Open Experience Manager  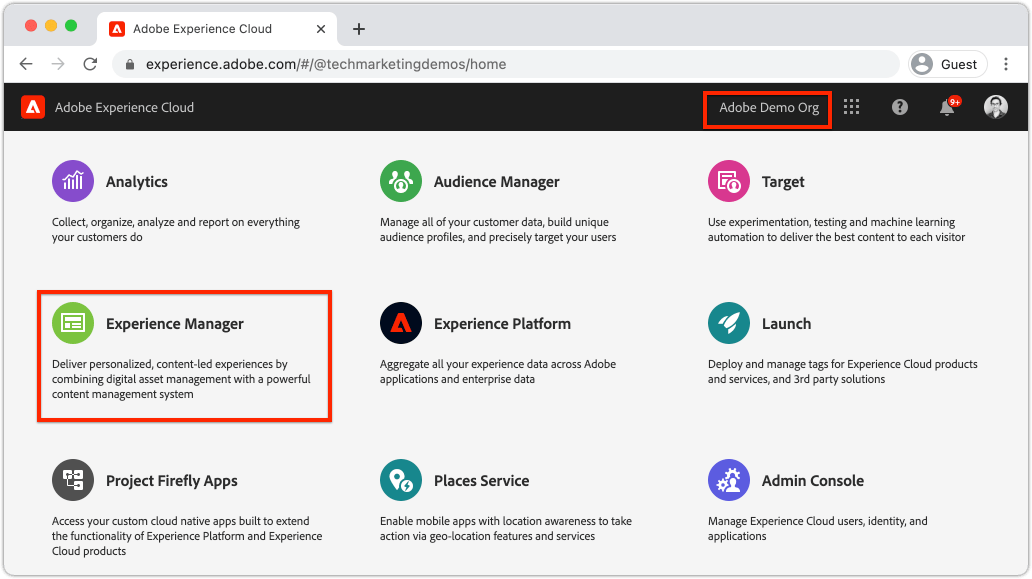click(176, 324)
